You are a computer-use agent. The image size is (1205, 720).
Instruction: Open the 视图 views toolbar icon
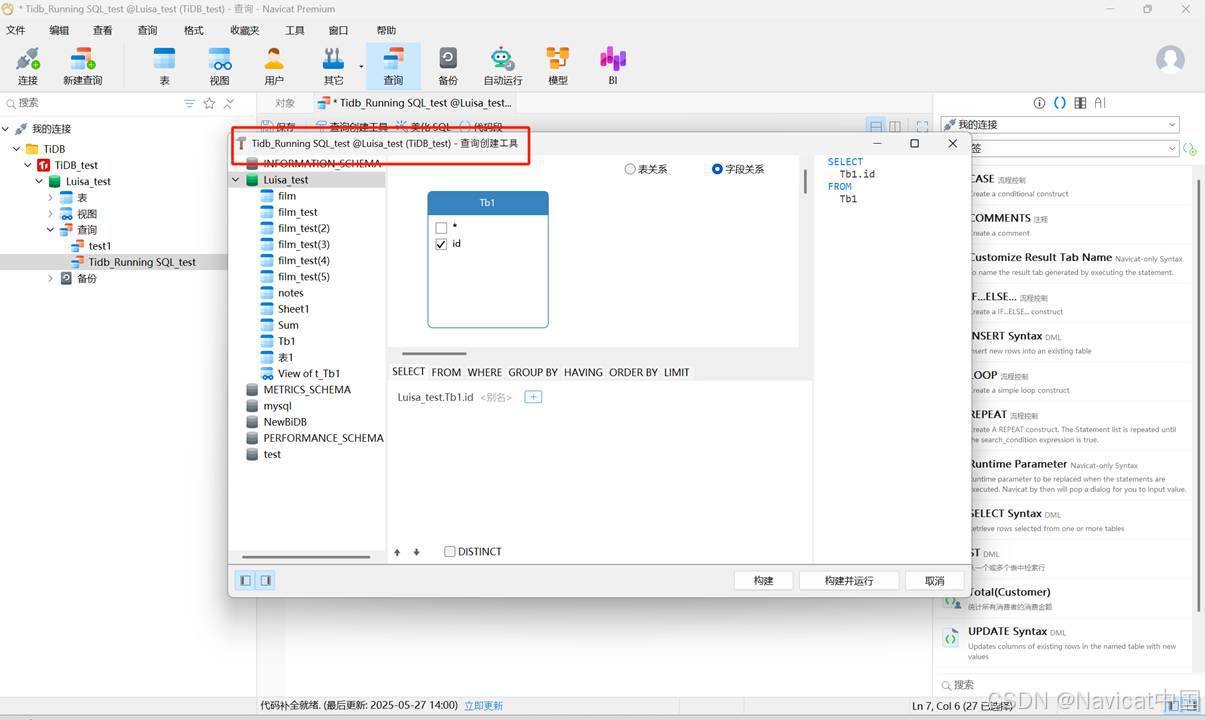pyautogui.click(x=219, y=66)
